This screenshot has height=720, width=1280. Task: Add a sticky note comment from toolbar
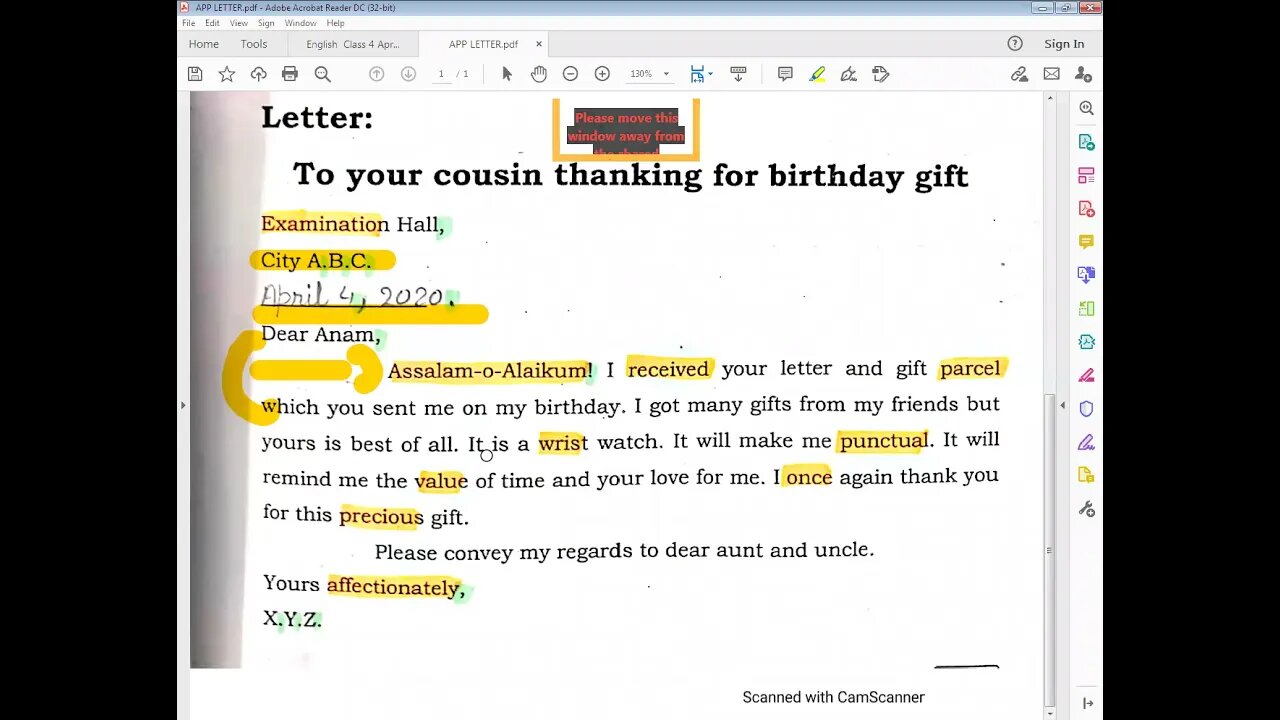[x=785, y=74]
